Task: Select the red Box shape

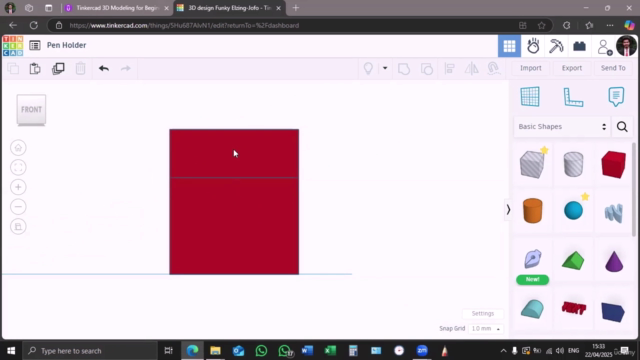Action: pyautogui.click(x=613, y=164)
